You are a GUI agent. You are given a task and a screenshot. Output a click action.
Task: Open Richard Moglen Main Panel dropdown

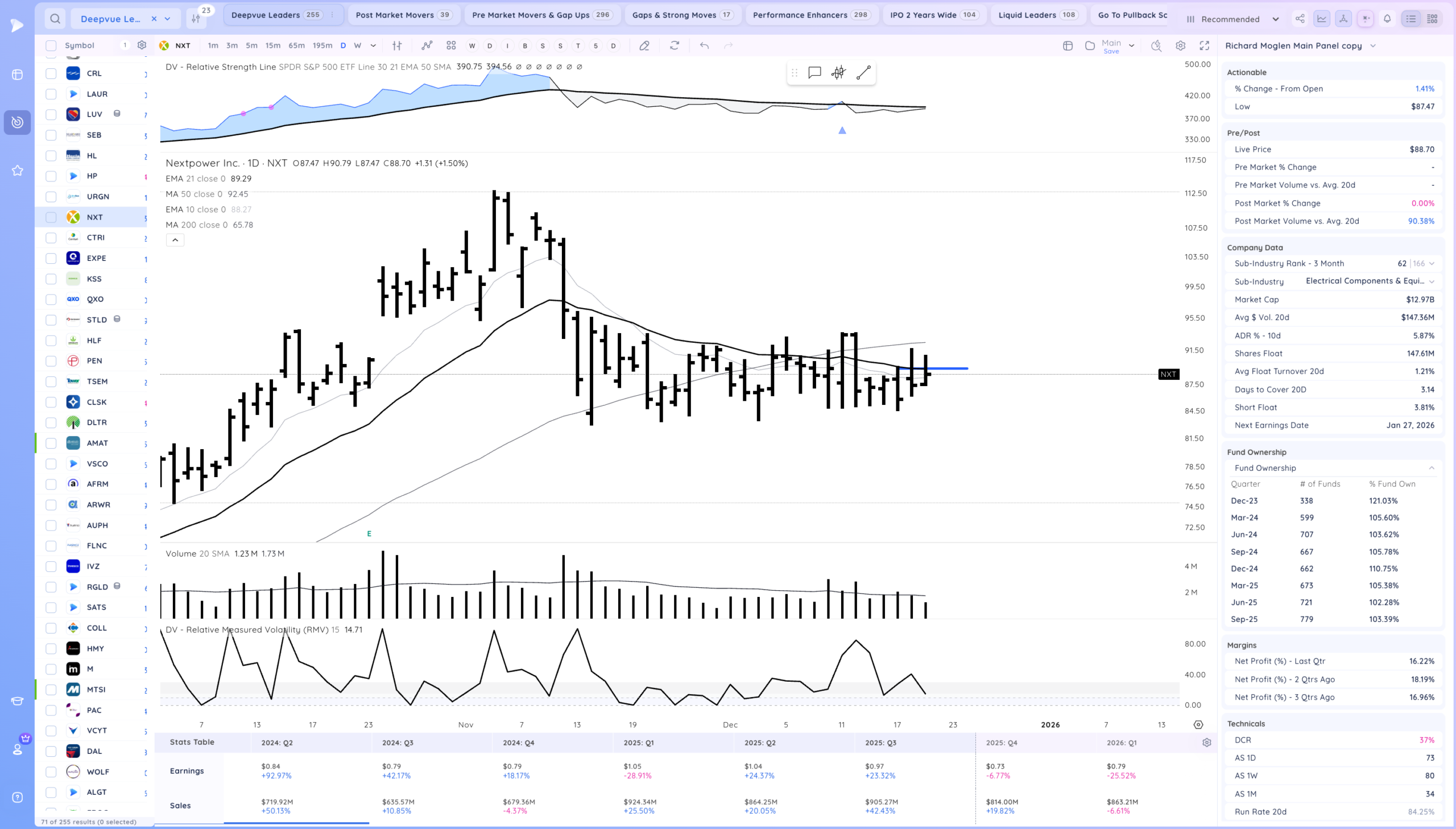point(1373,45)
